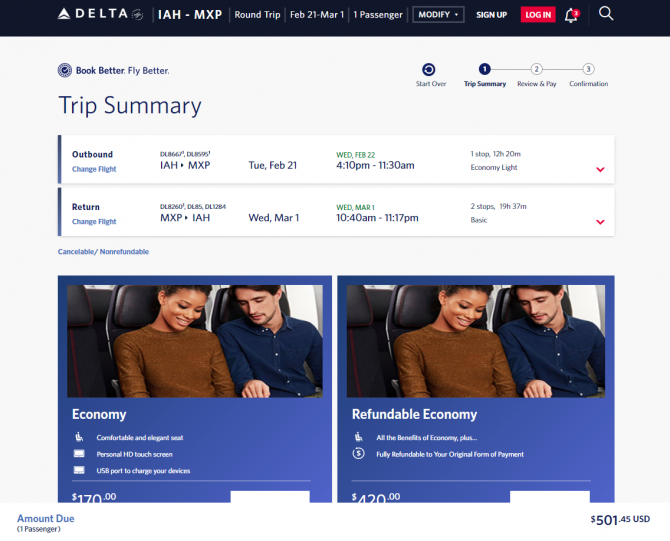Expand Return flight details chevron
Screen dimensions: 670x541
(x=600, y=222)
